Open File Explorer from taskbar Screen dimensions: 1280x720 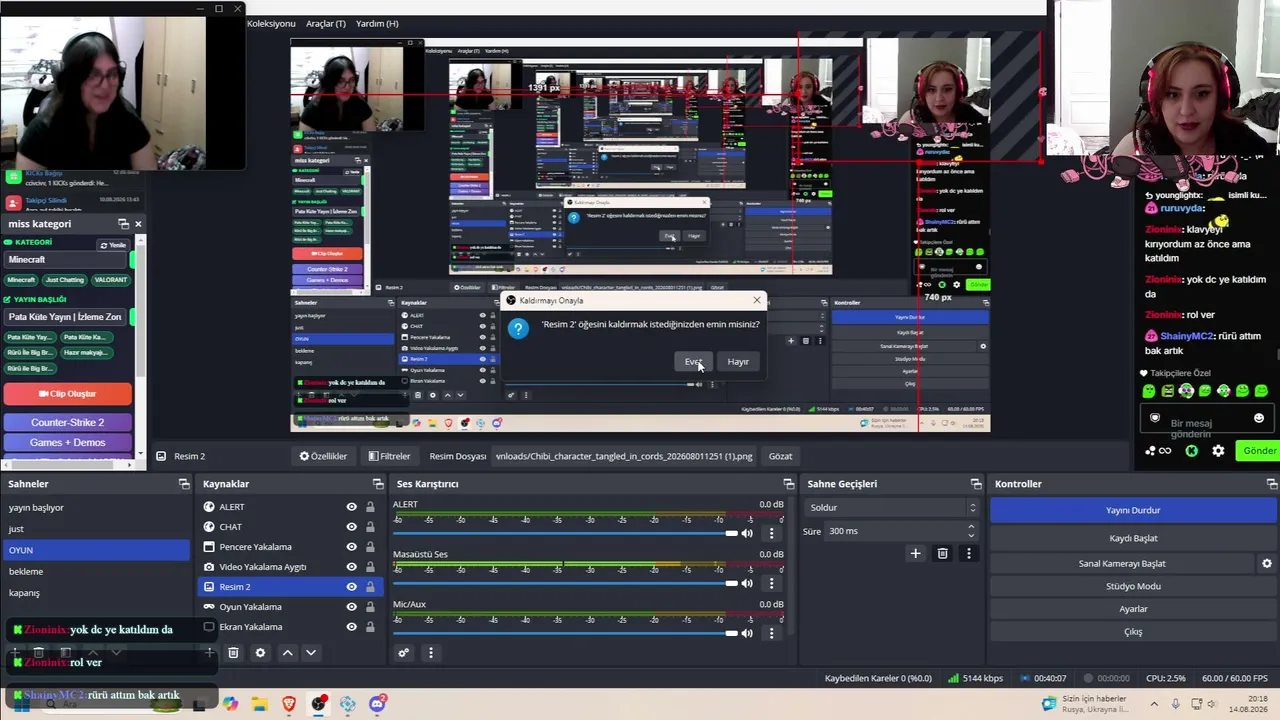coord(260,704)
